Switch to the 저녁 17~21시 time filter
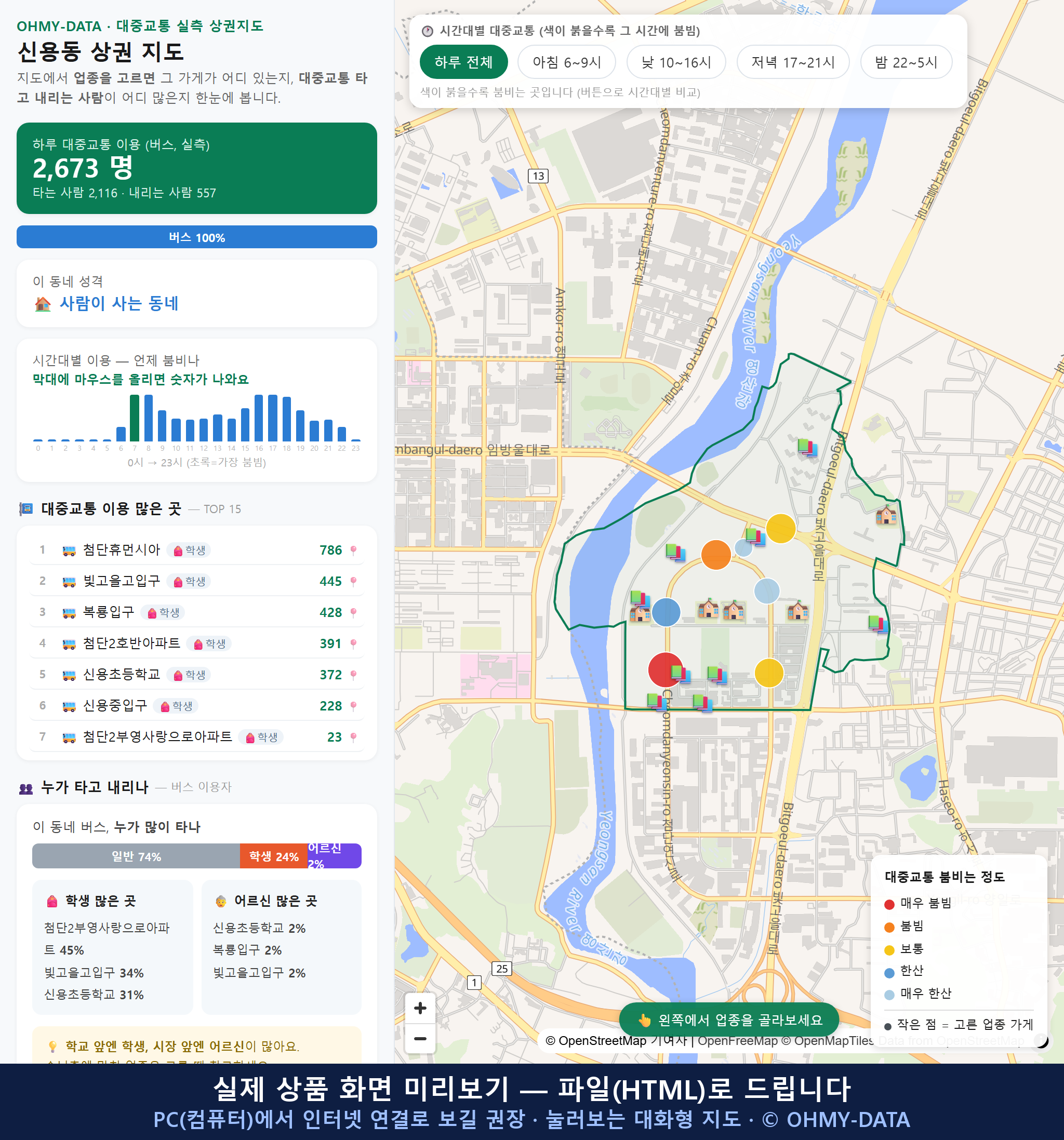This screenshot has width=1064, height=1140. pos(793,62)
